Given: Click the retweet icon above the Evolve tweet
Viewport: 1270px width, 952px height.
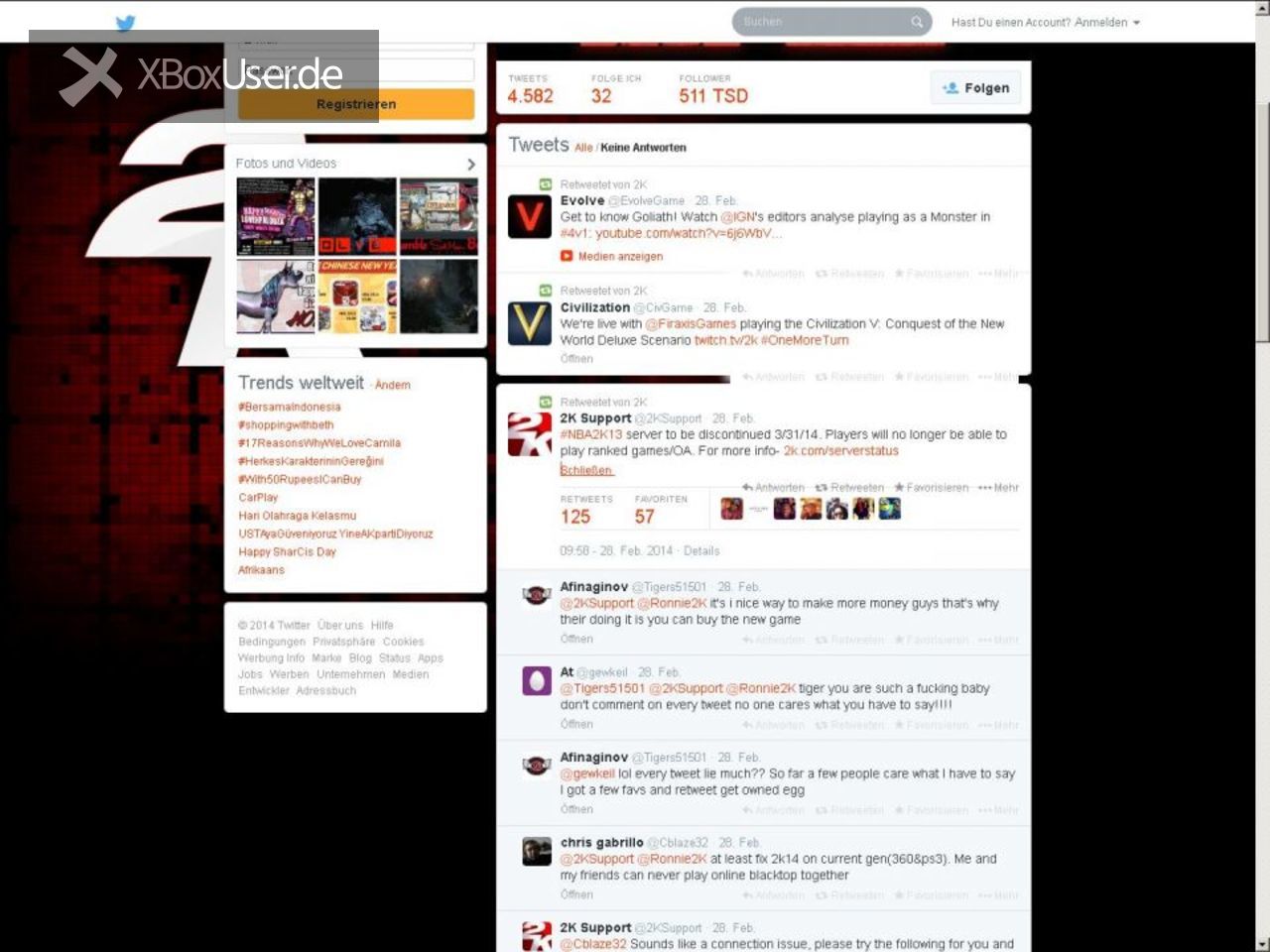Looking at the screenshot, I should tap(545, 184).
